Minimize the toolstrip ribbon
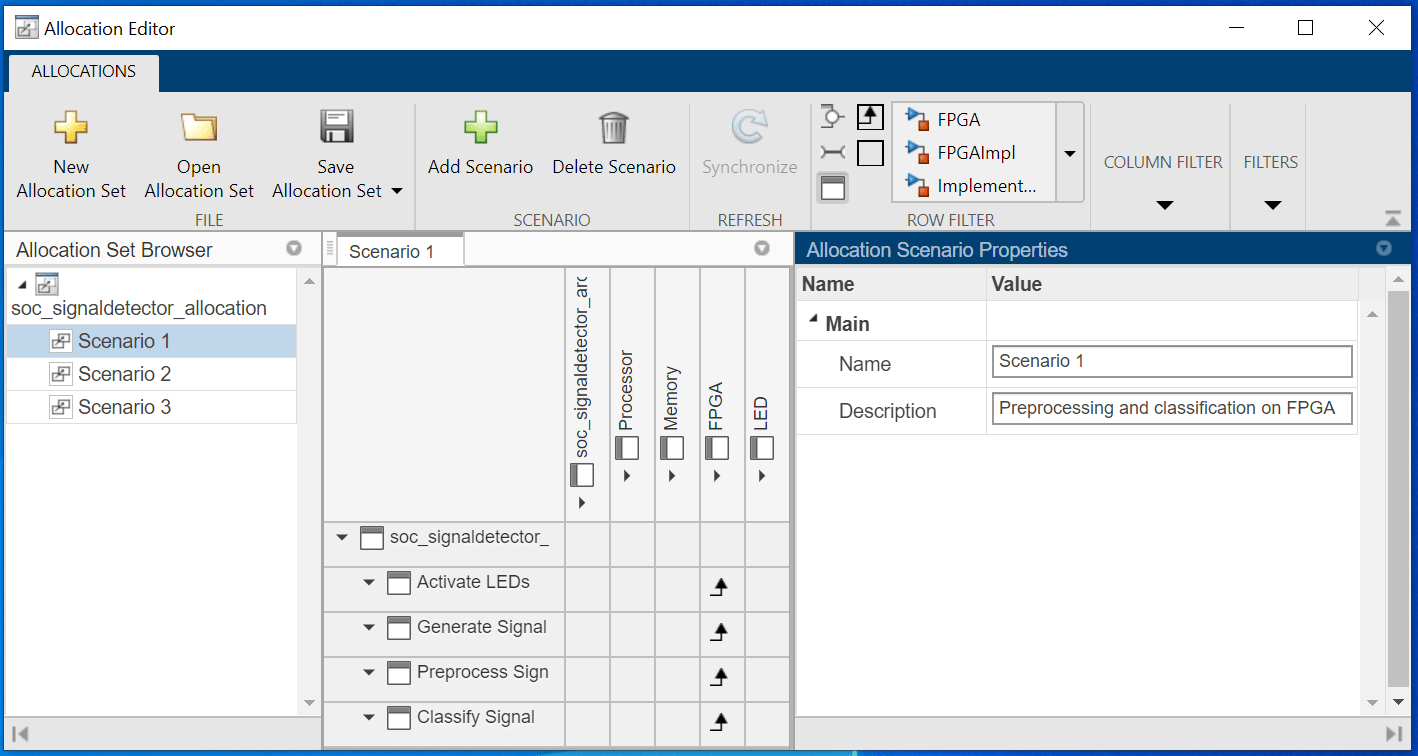The height and width of the screenshot is (756, 1418). (x=1392, y=219)
